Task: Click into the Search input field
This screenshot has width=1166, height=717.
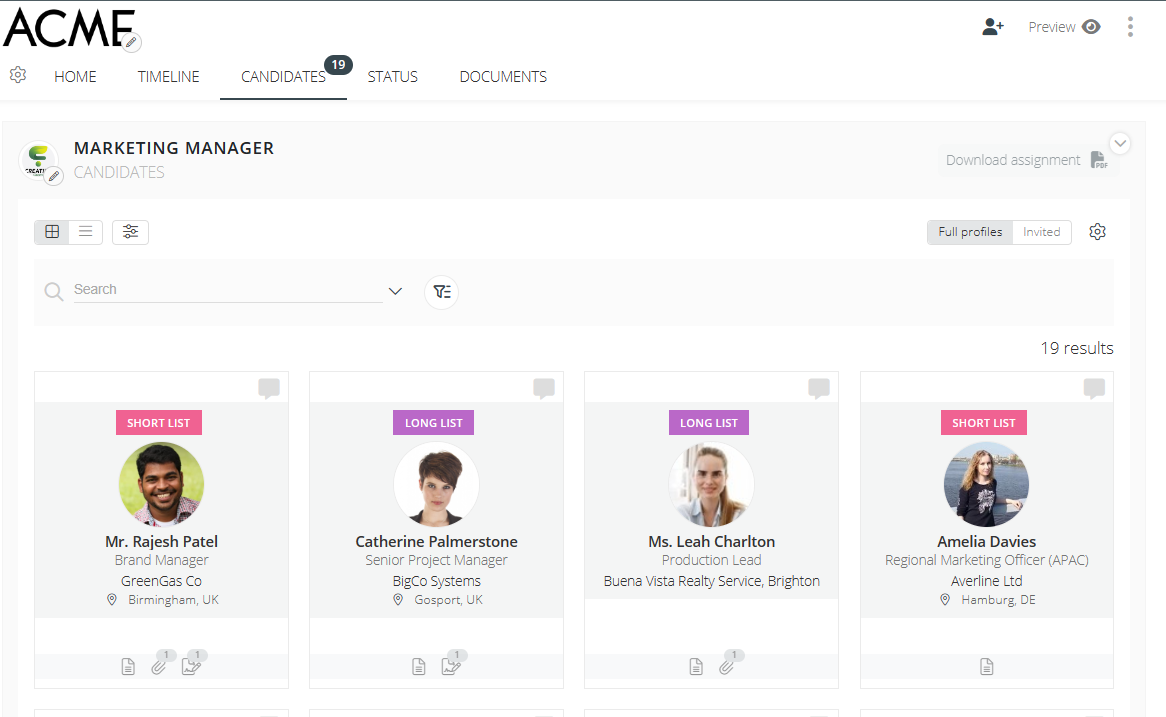Action: pyautogui.click(x=228, y=289)
